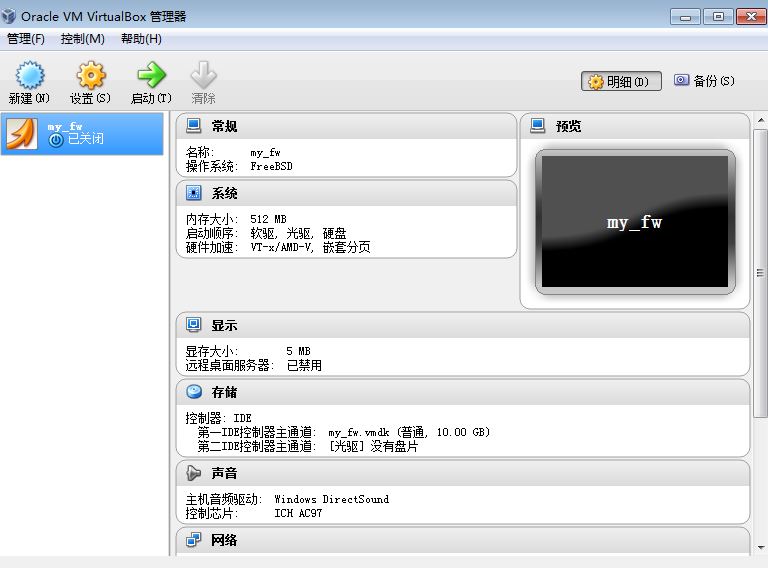Viewport: 768px width, 568px height.
Task: Click the FreeBSD operating system value
Action: click(271, 166)
